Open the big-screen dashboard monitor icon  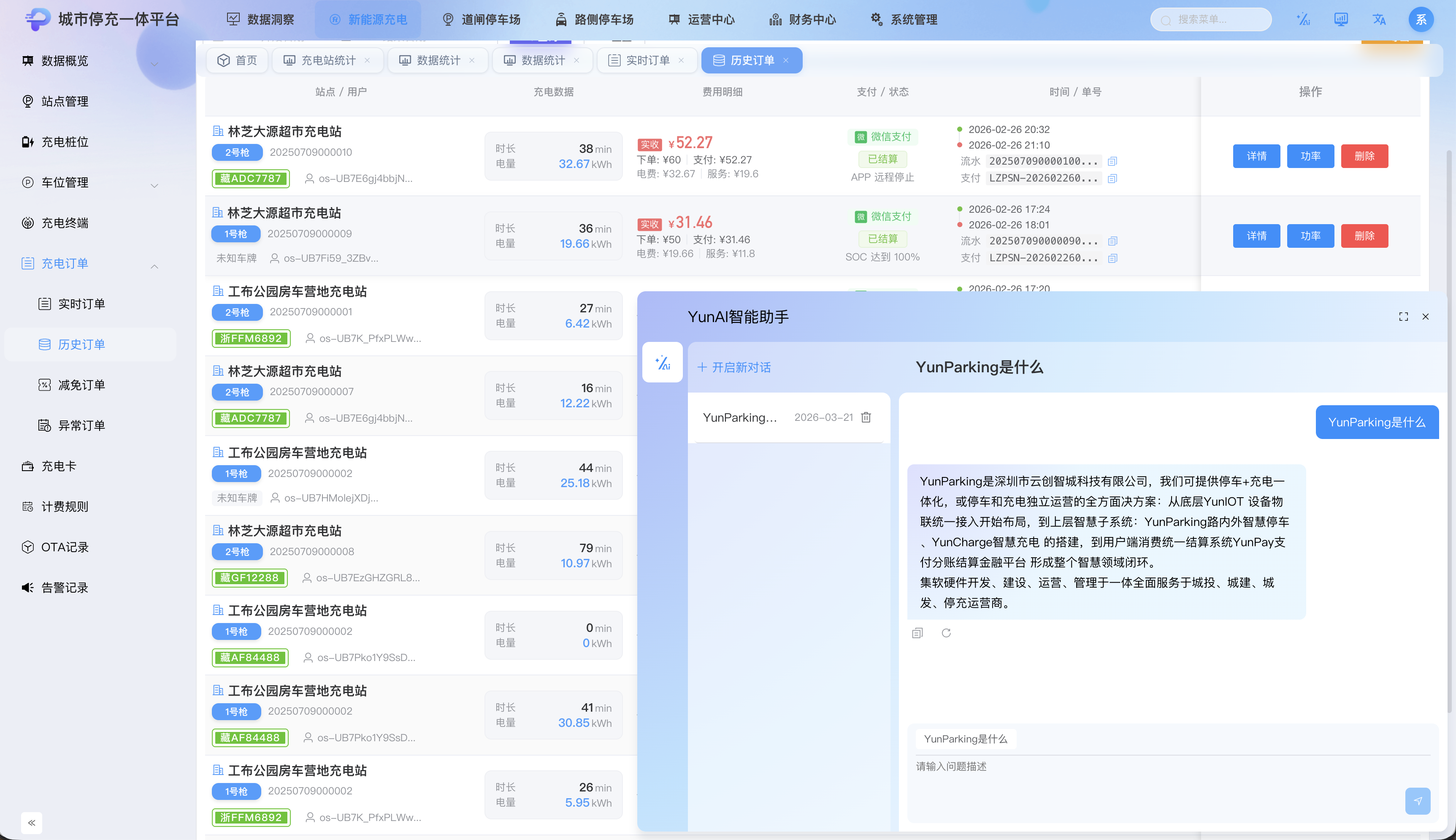pyautogui.click(x=1341, y=19)
